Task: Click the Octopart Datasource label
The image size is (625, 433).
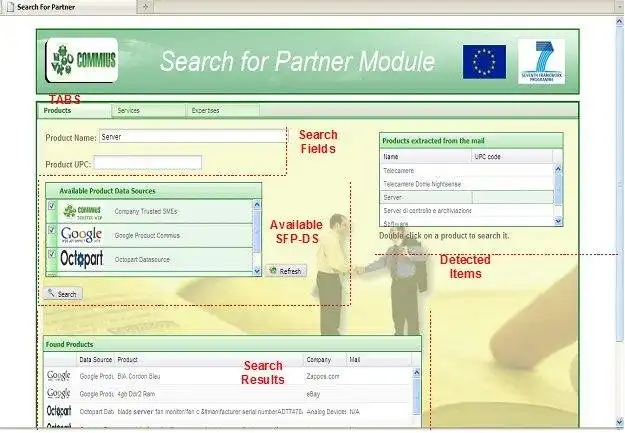Action: (142, 260)
